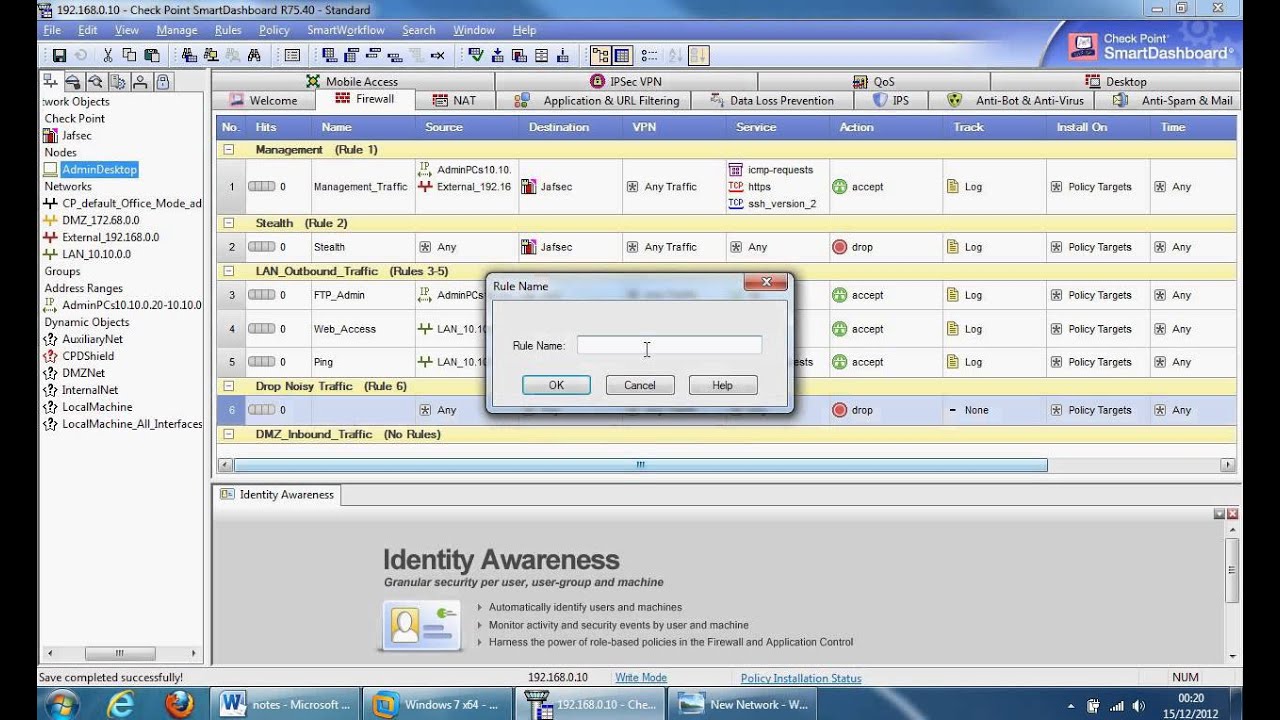Select the Servers and OPSEC tree tab icon
The image size is (1280, 720).
tap(118, 81)
